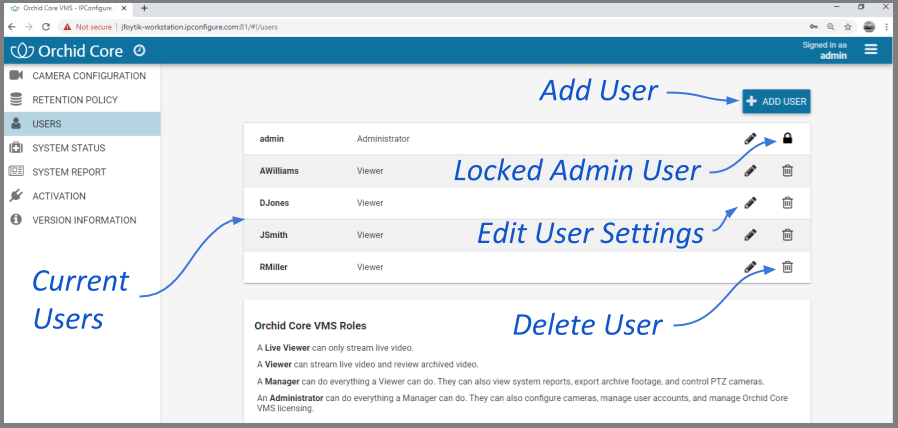
Task: Edit DJones user settings
Action: pos(750,203)
